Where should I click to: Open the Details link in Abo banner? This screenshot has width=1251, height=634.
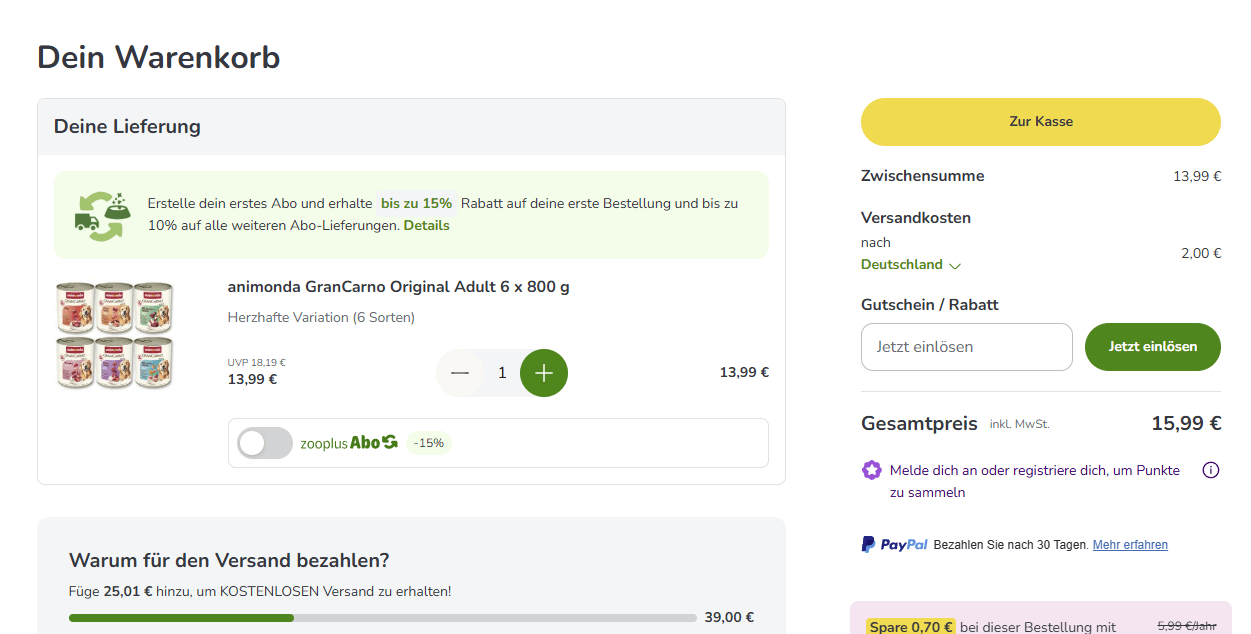pyautogui.click(x=427, y=226)
